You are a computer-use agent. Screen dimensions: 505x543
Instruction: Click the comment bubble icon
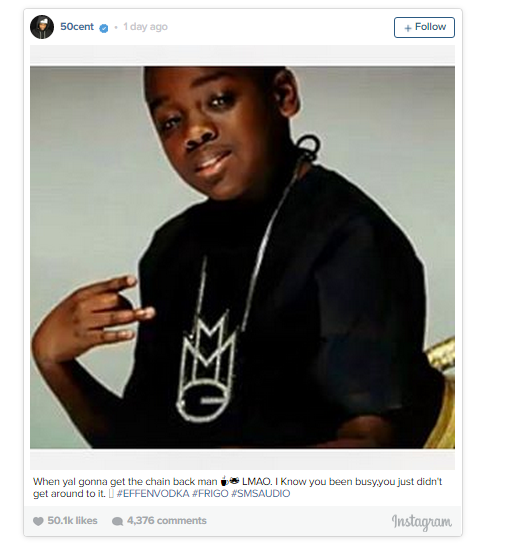tap(117, 522)
